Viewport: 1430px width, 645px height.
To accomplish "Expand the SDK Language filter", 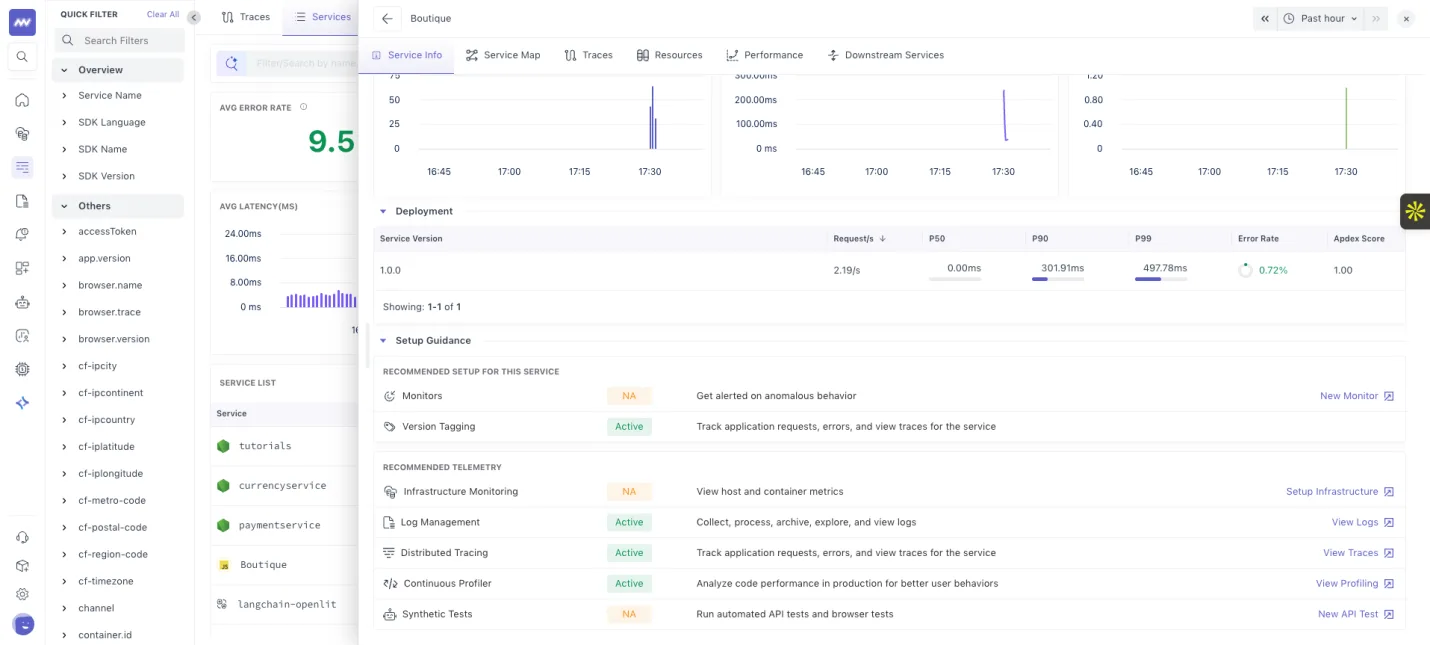I will coord(64,123).
